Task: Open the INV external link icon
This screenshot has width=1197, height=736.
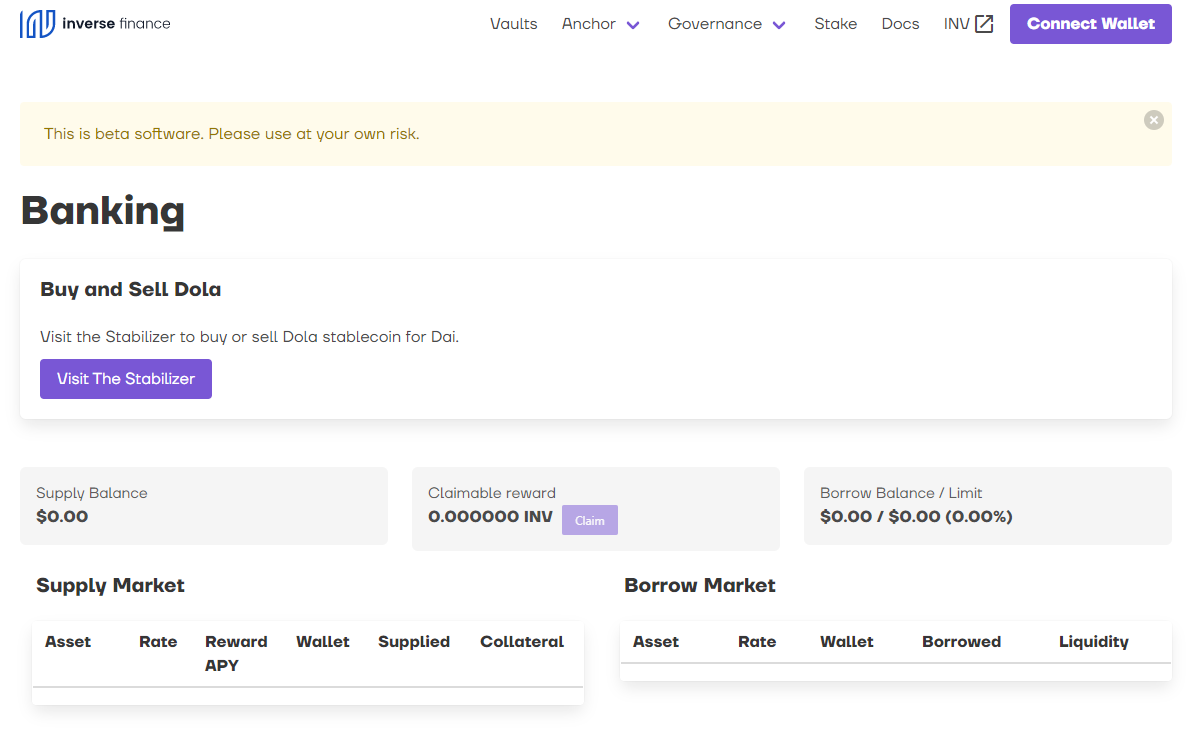Action: [984, 24]
